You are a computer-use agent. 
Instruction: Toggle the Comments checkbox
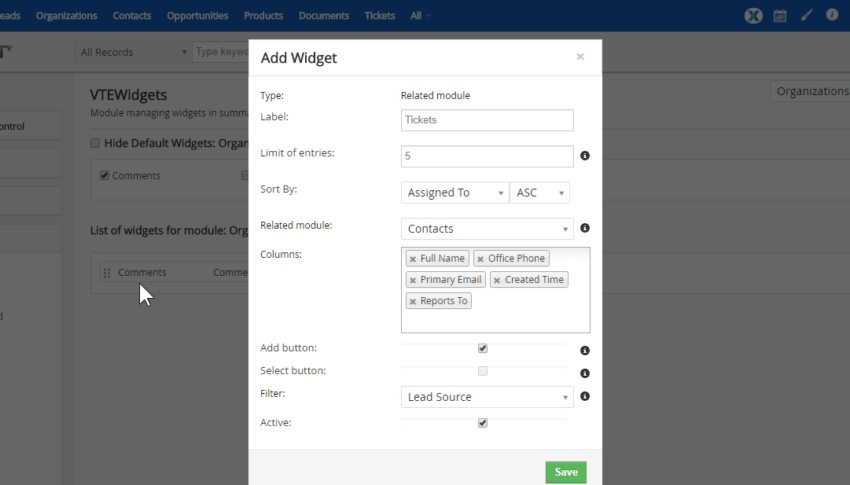coord(105,176)
